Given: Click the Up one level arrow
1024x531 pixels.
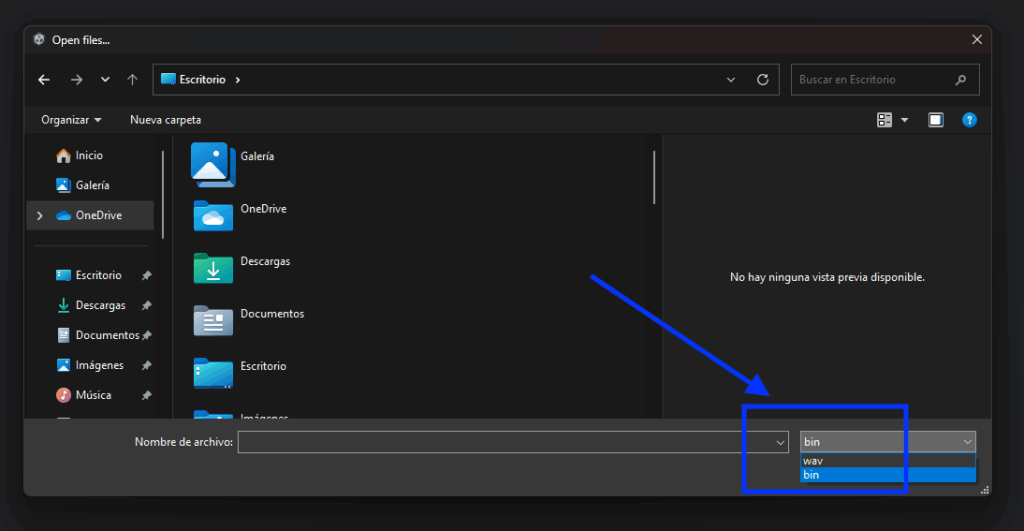Looking at the screenshot, I should pyautogui.click(x=132, y=80).
